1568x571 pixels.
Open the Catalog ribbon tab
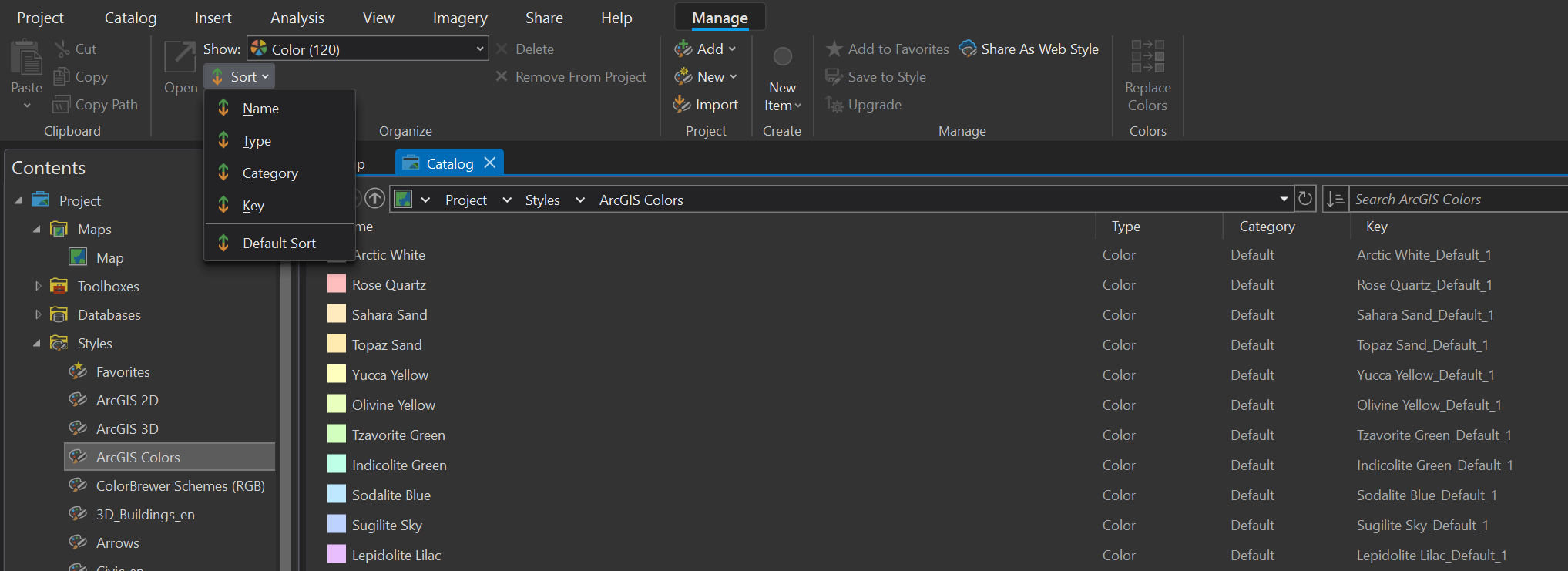tap(130, 18)
